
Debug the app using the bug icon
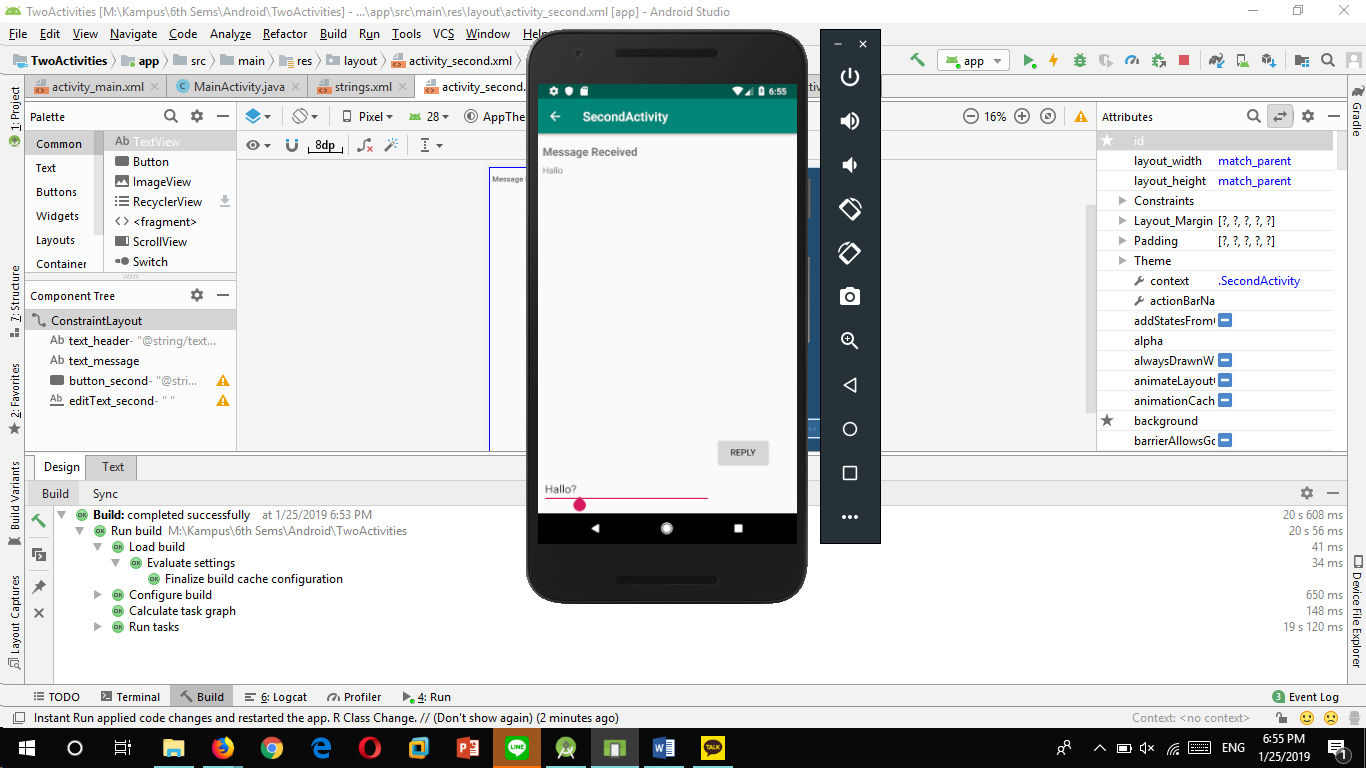[x=1080, y=60]
